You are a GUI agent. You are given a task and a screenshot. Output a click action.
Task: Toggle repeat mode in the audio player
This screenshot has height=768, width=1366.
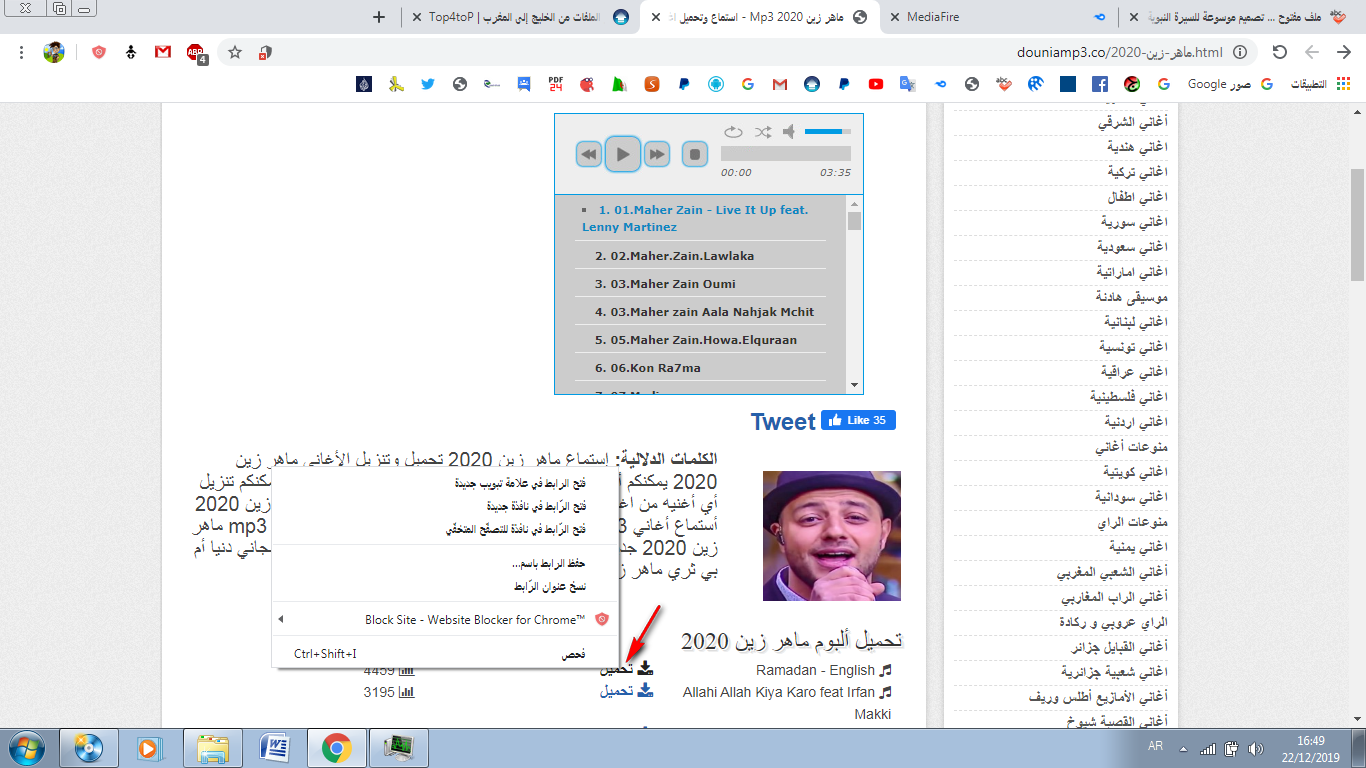733,132
